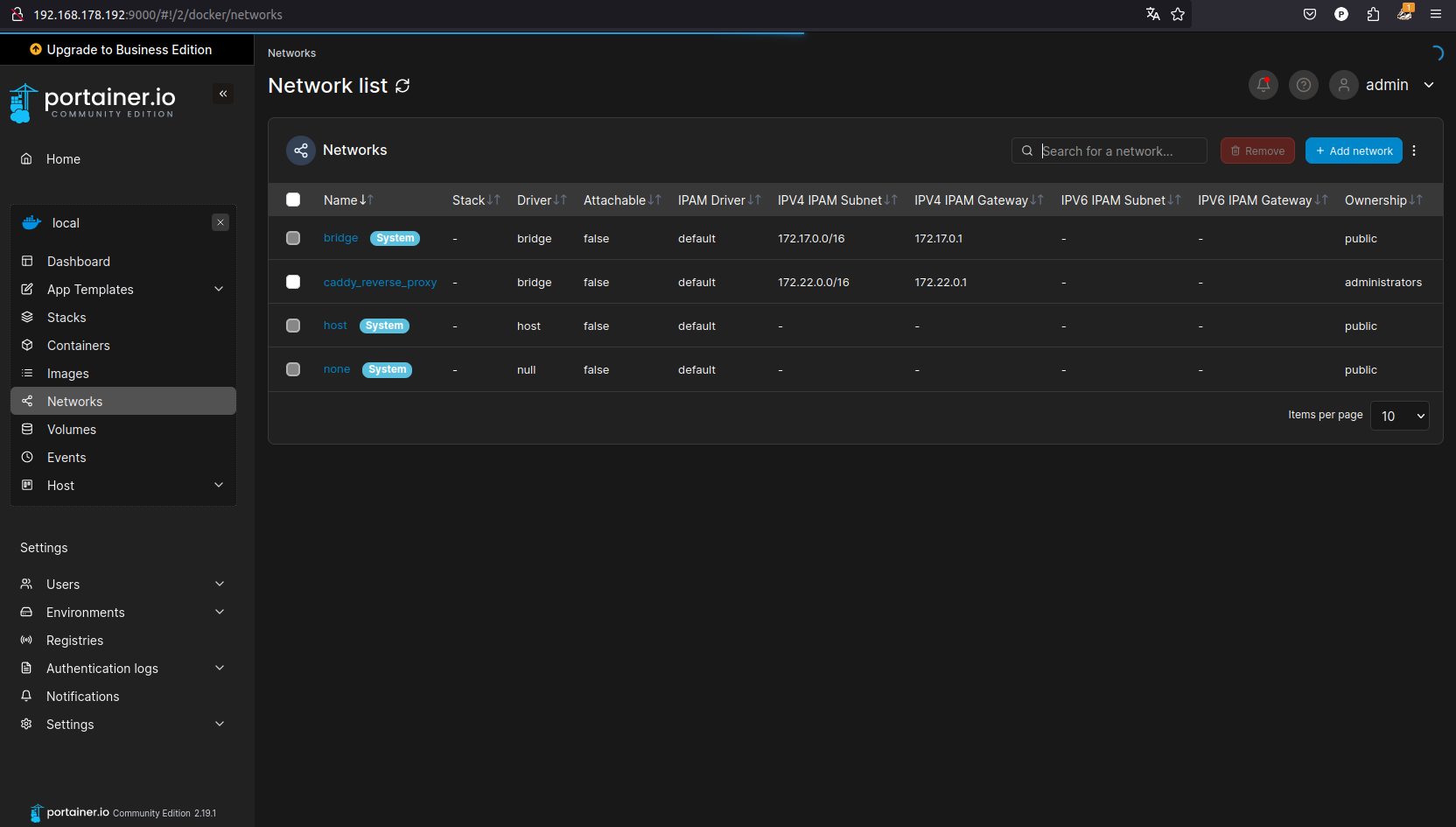Viewport: 1456px width, 827px height.
Task: Open the caddy_reverse_proxy network link
Action: (380, 282)
